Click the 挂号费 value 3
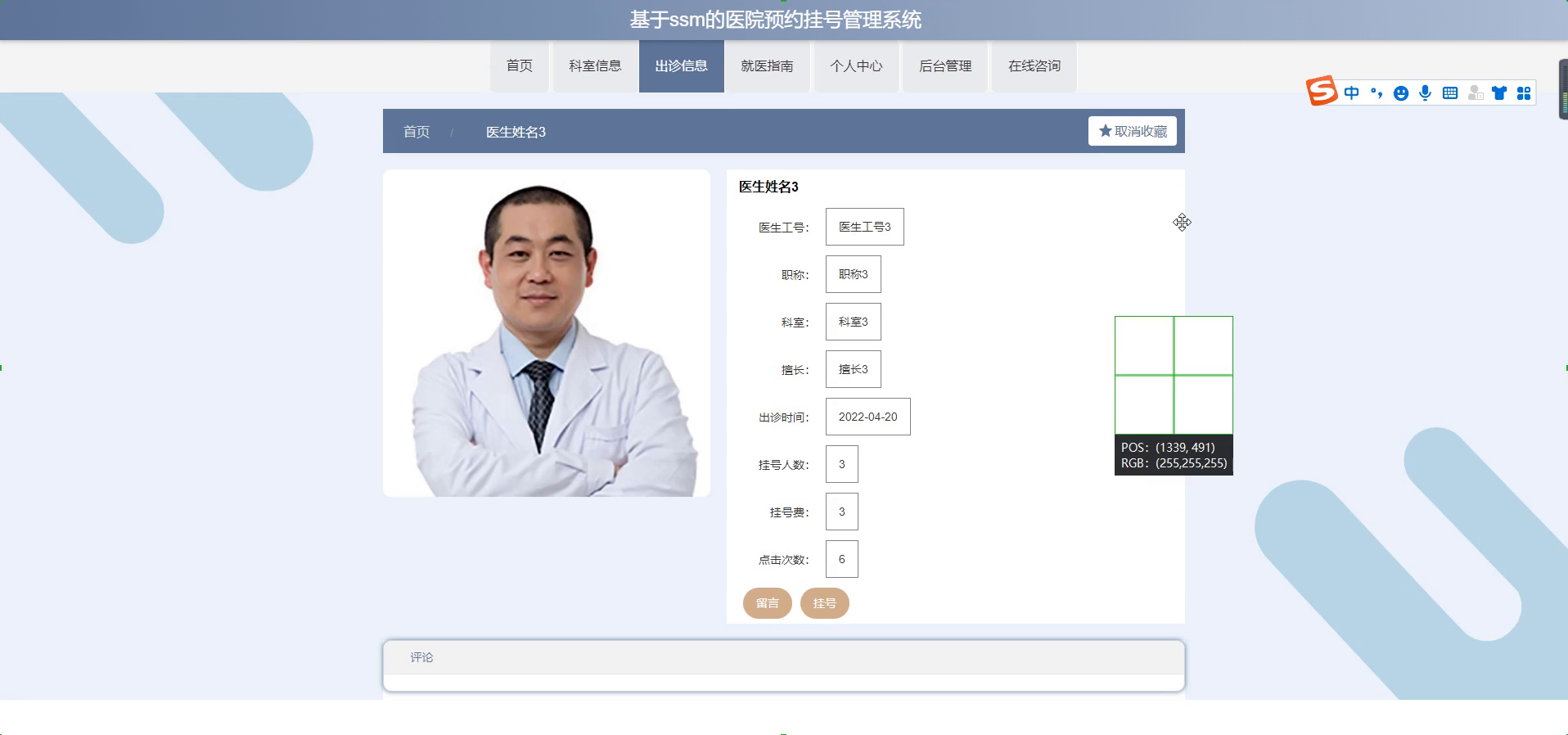1568x735 pixels. coord(842,512)
